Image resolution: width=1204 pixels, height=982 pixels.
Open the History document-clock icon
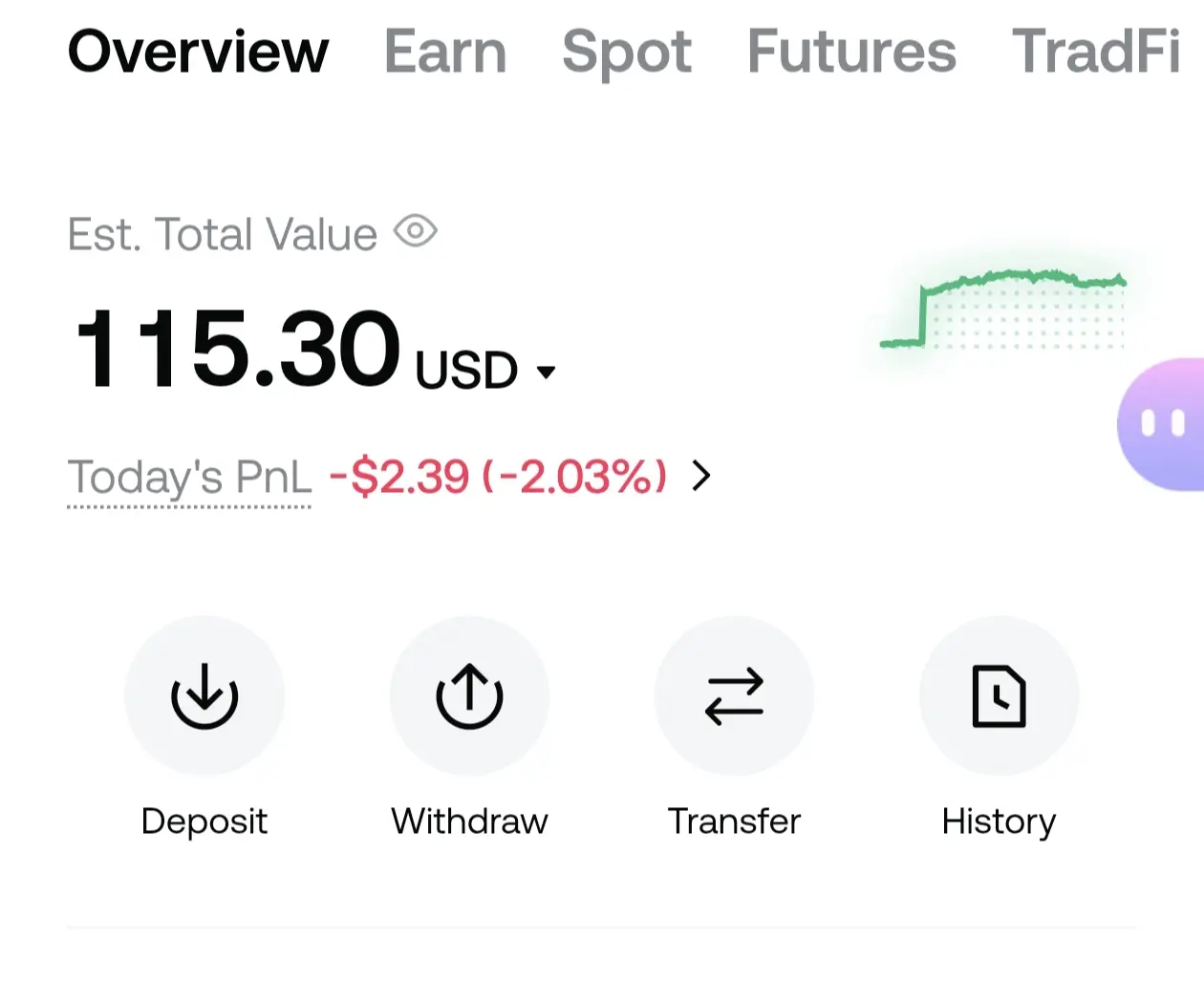999,695
